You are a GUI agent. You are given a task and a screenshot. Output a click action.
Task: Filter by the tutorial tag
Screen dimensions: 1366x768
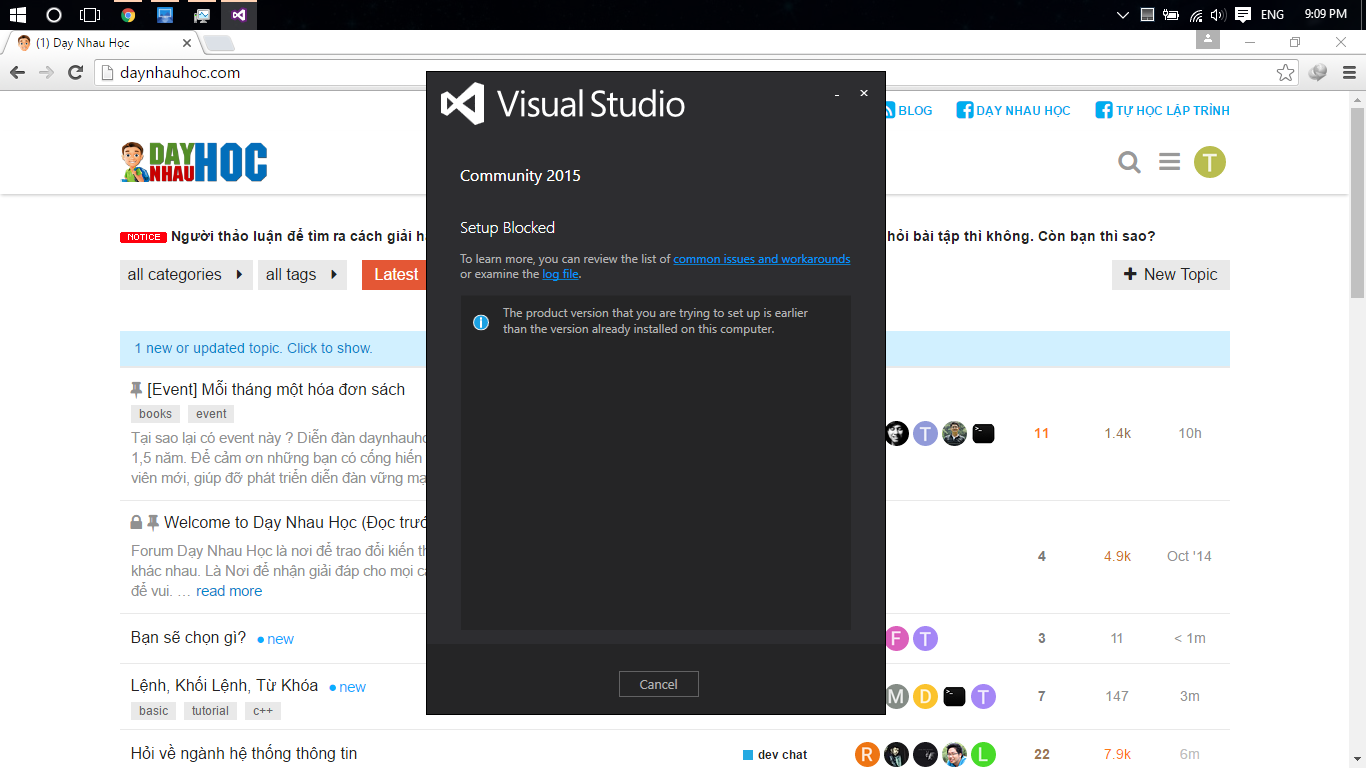210,711
